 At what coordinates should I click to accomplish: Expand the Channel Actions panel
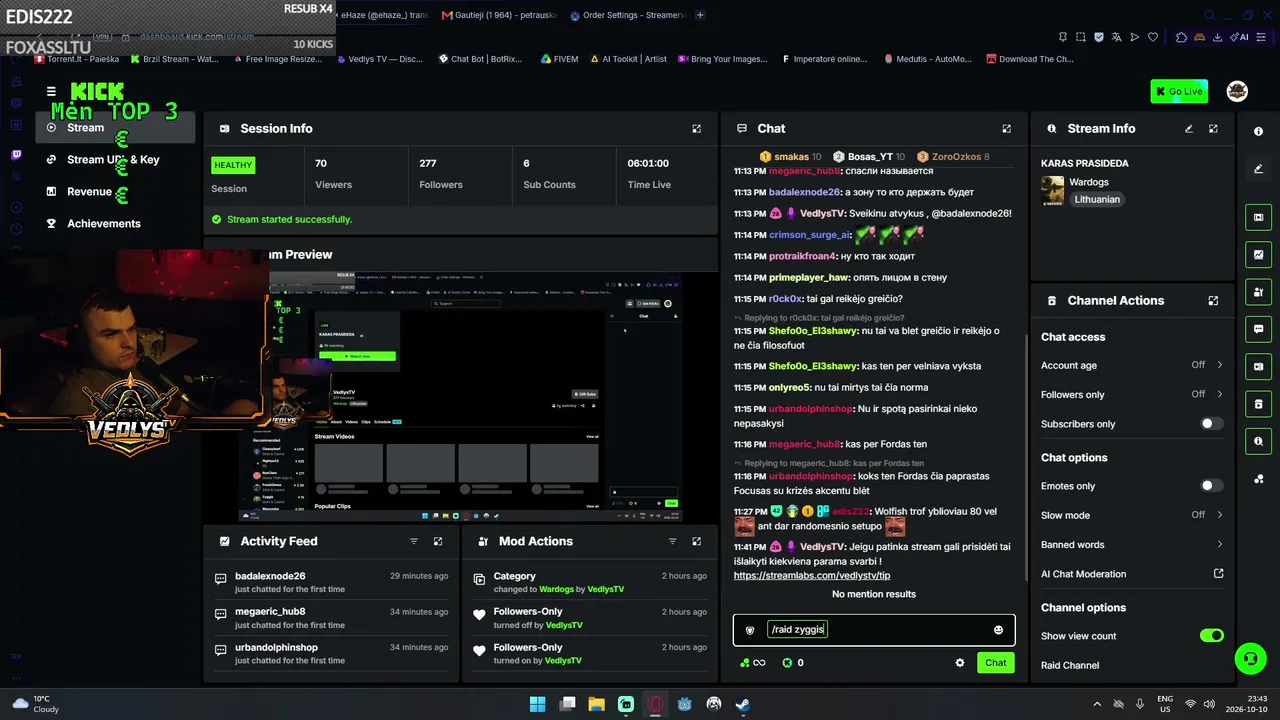(x=1213, y=301)
